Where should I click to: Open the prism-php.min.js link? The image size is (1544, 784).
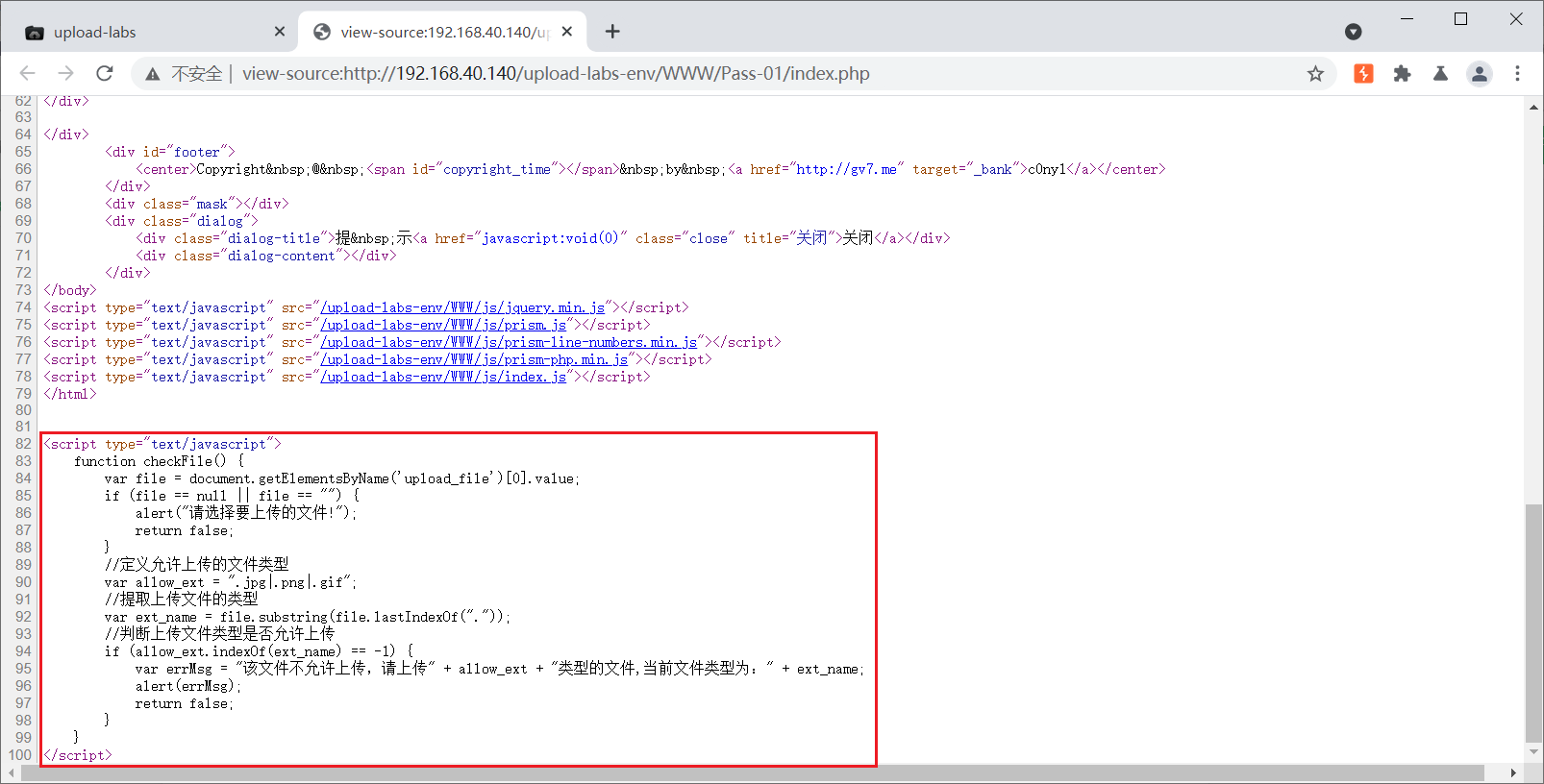coord(474,360)
